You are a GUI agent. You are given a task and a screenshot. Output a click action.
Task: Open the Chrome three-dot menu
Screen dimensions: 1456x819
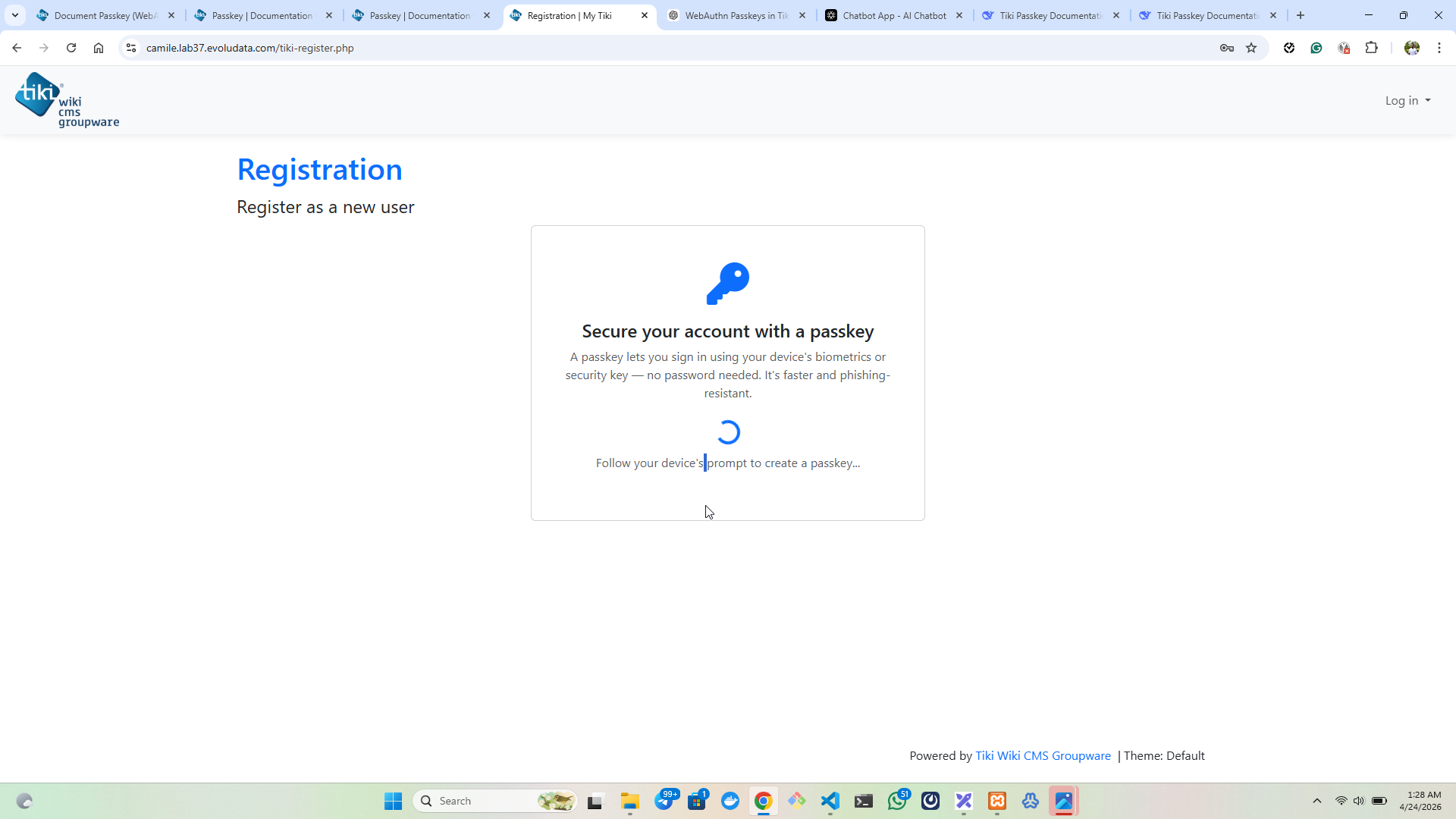click(1439, 48)
